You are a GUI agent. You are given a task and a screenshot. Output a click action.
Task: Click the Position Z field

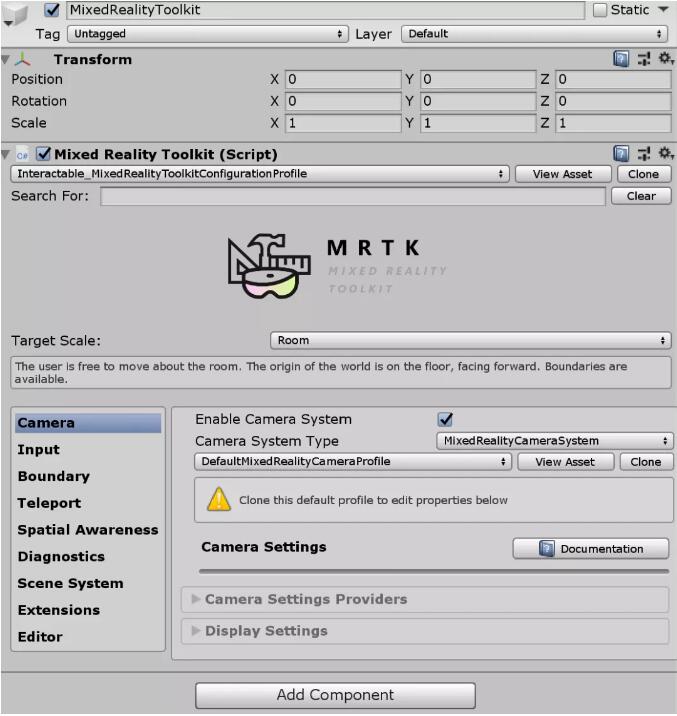613,79
